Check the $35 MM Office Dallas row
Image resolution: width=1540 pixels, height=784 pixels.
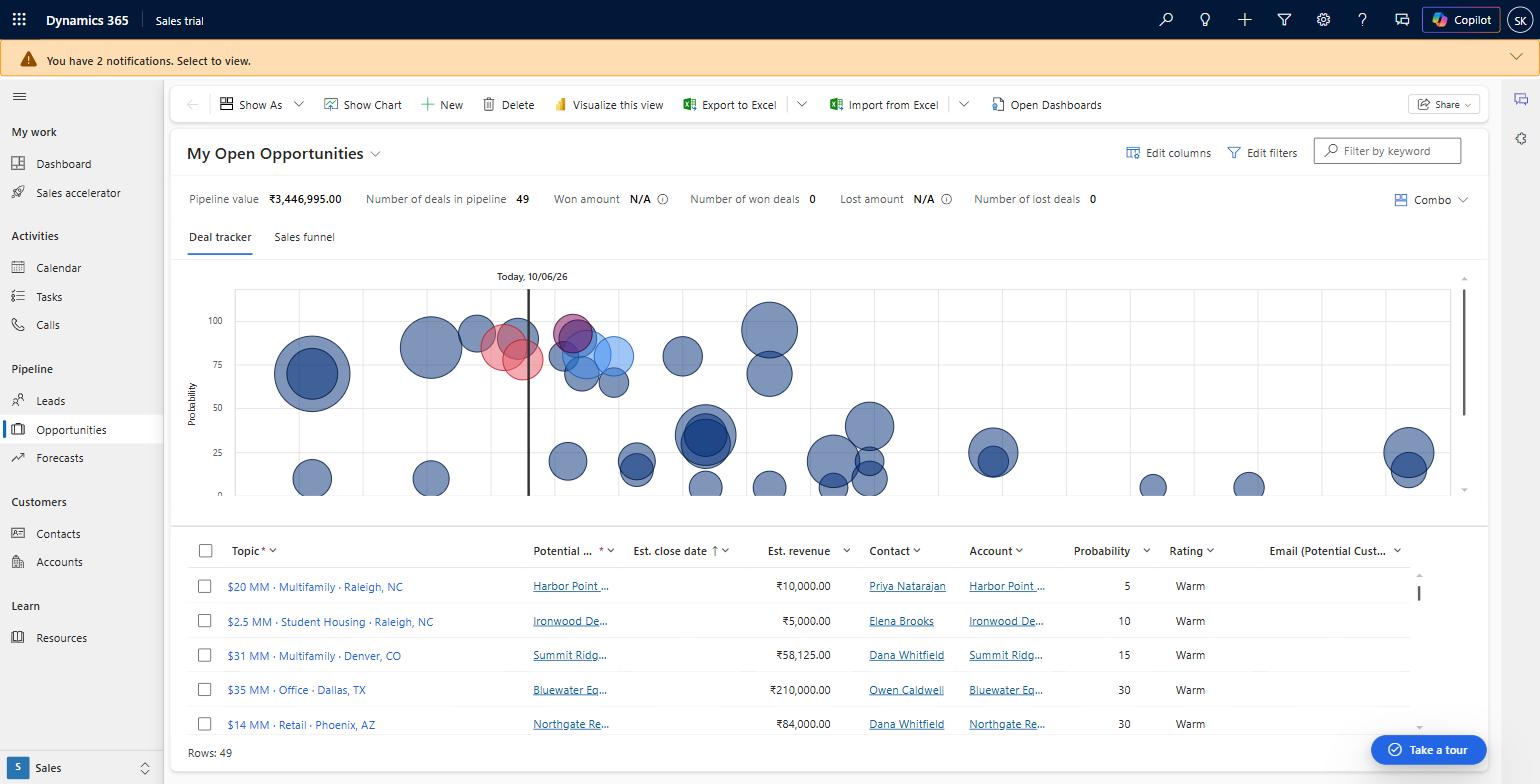pyautogui.click(x=204, y=690)
